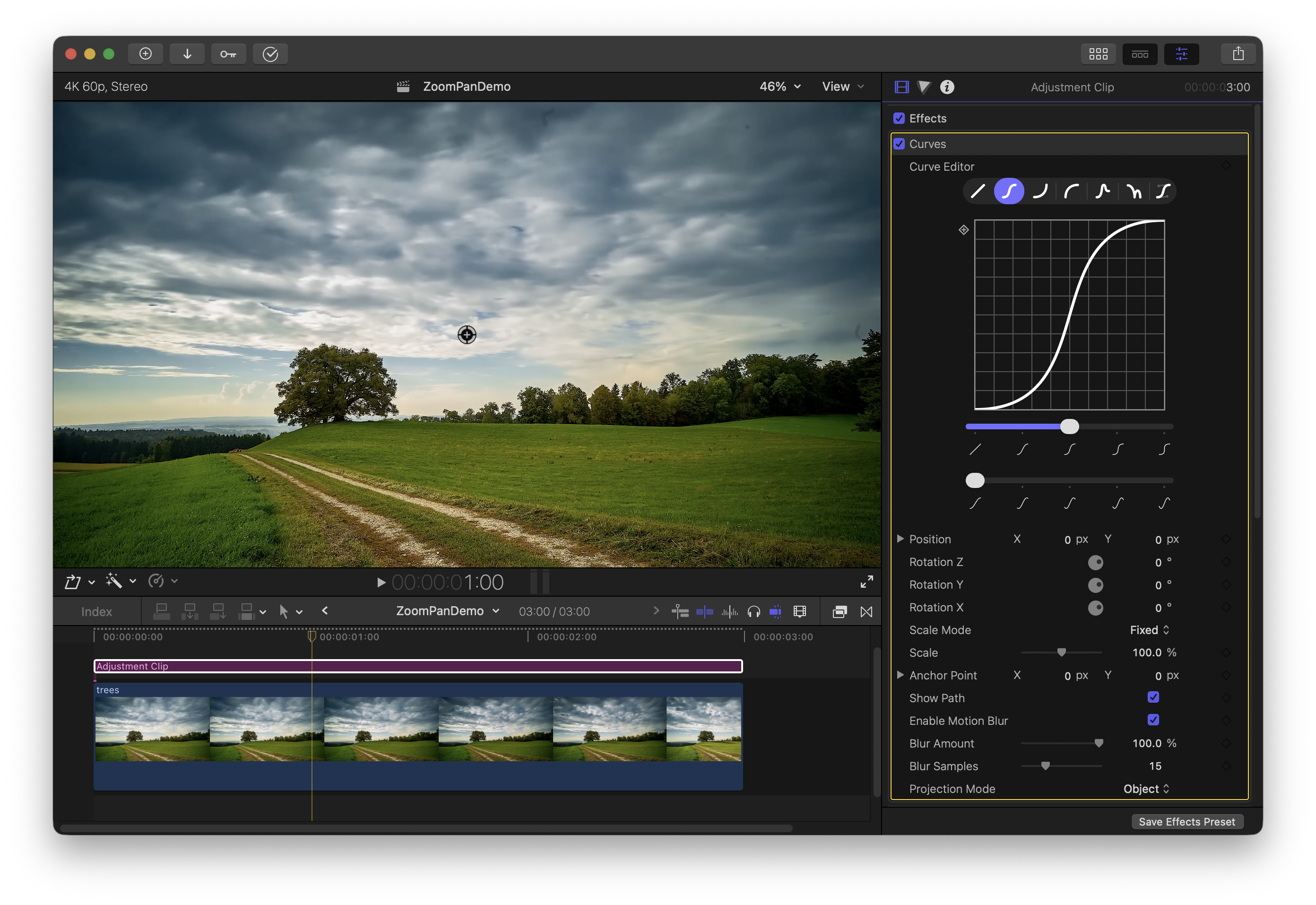Click the import media down-arrow button

[x=187, y=54]
